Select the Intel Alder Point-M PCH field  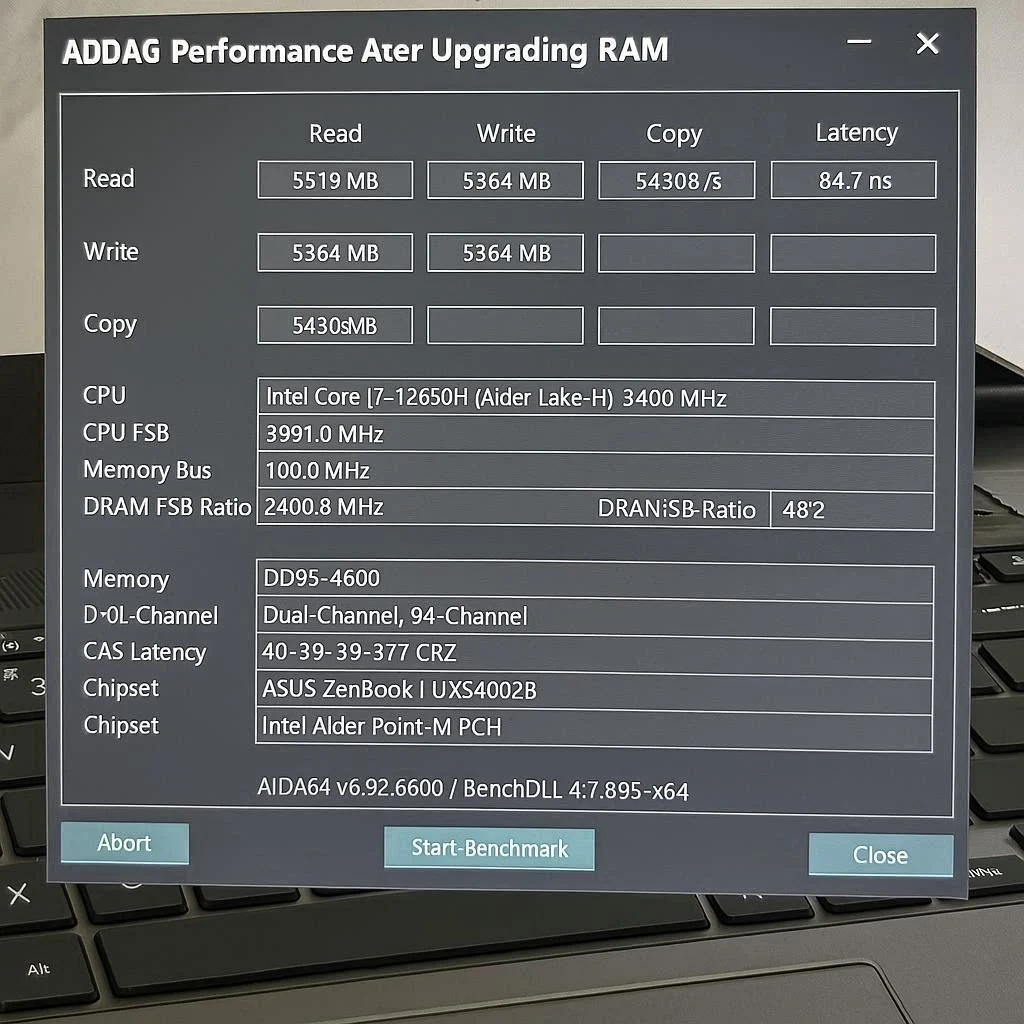[594, 727]
